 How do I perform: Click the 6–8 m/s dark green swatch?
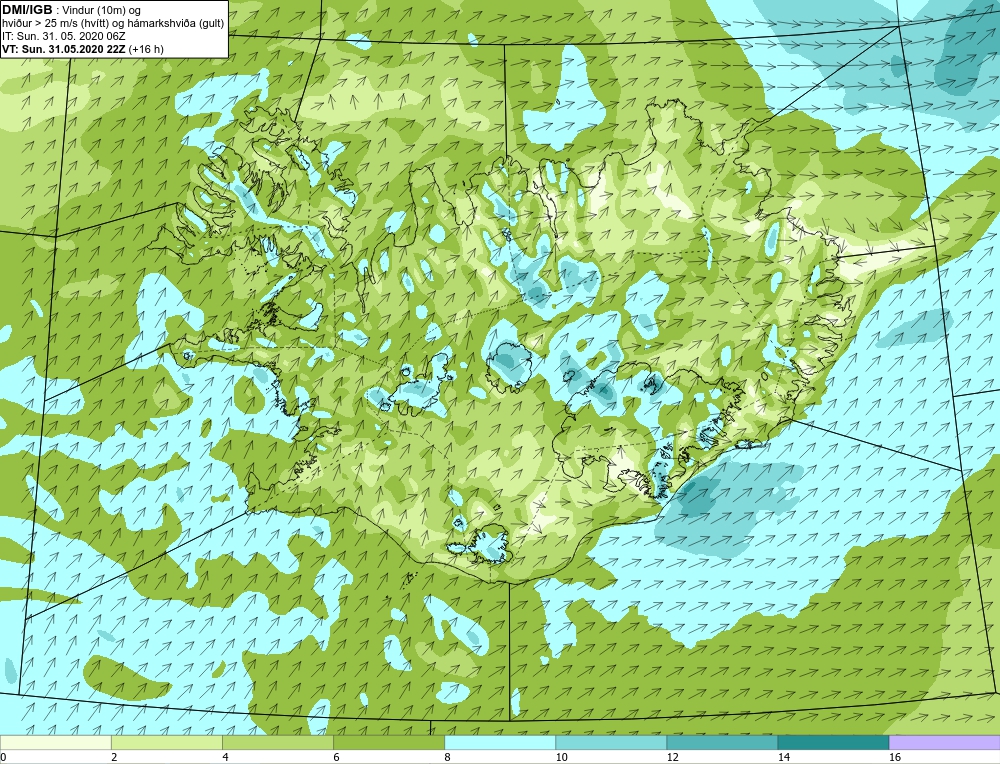pos(388,742)
